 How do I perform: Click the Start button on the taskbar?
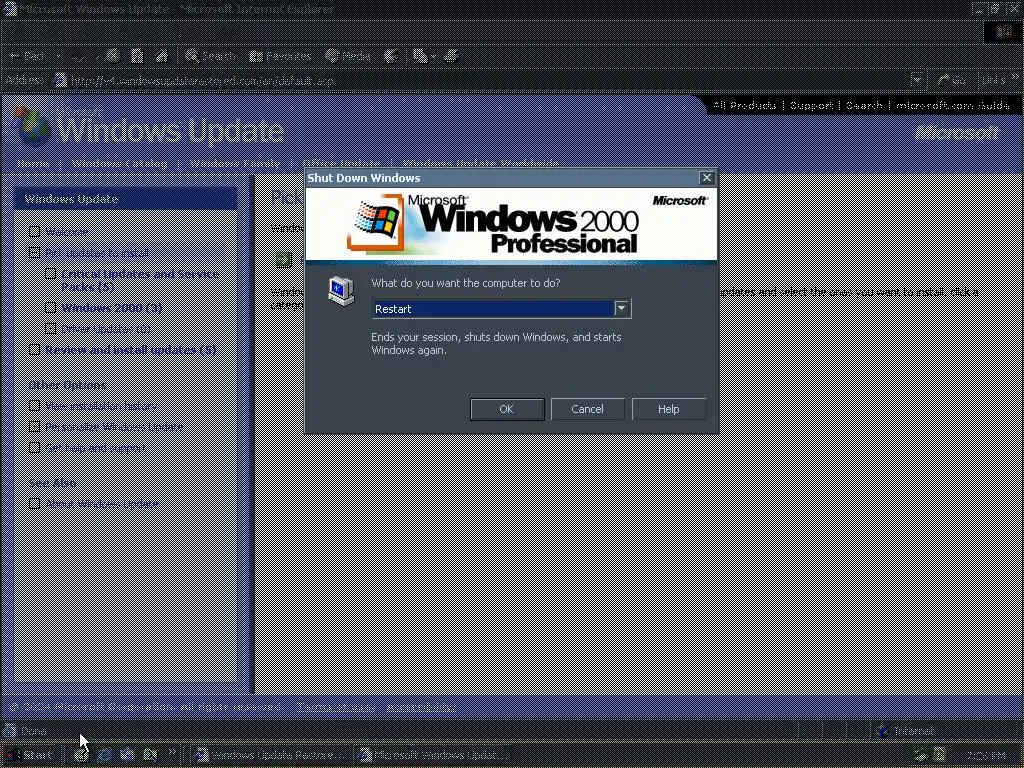29,755
